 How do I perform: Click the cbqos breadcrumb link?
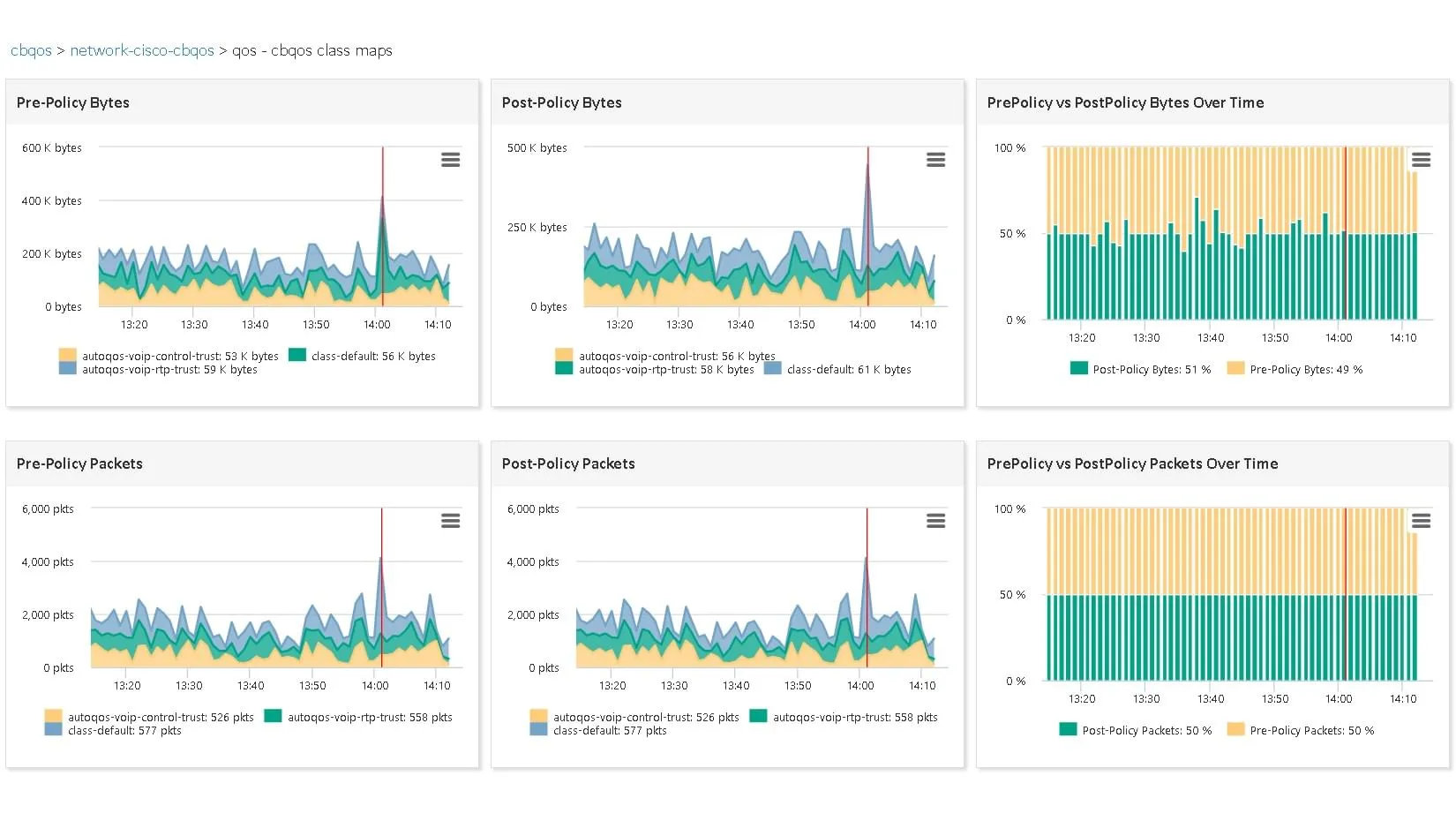point(30,50)
